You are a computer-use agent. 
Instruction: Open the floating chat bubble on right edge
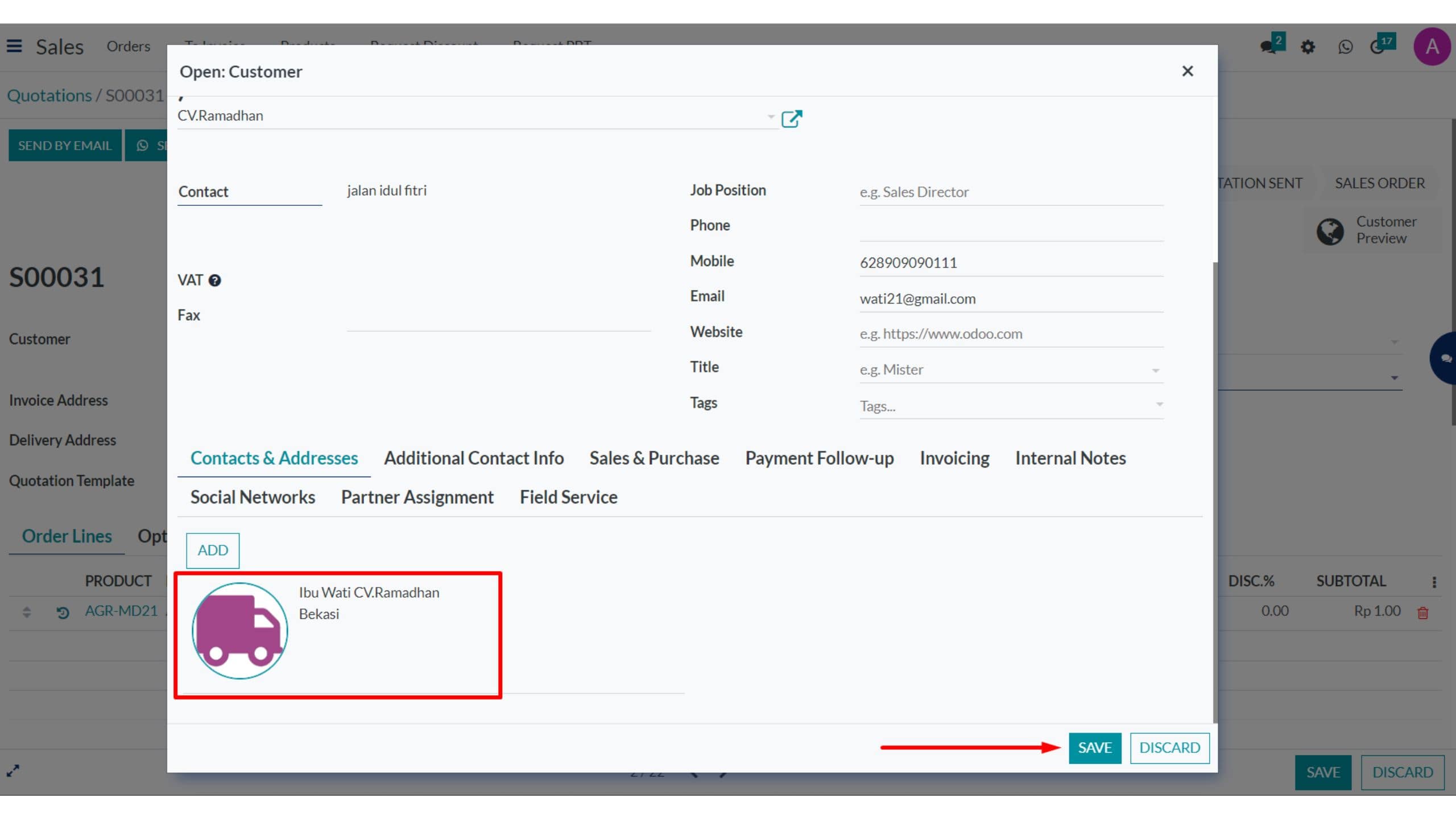[x=1443, y=358]
